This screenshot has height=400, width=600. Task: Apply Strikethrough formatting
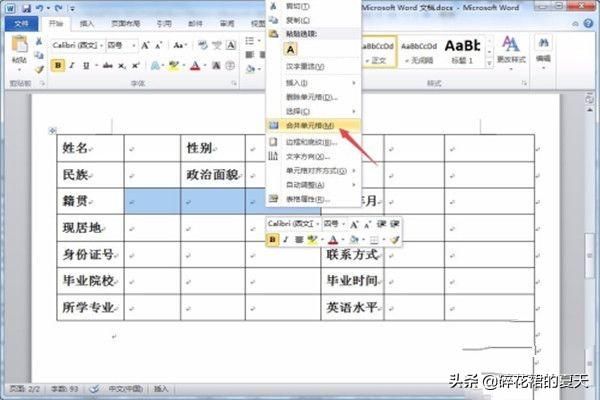[108, 66]
